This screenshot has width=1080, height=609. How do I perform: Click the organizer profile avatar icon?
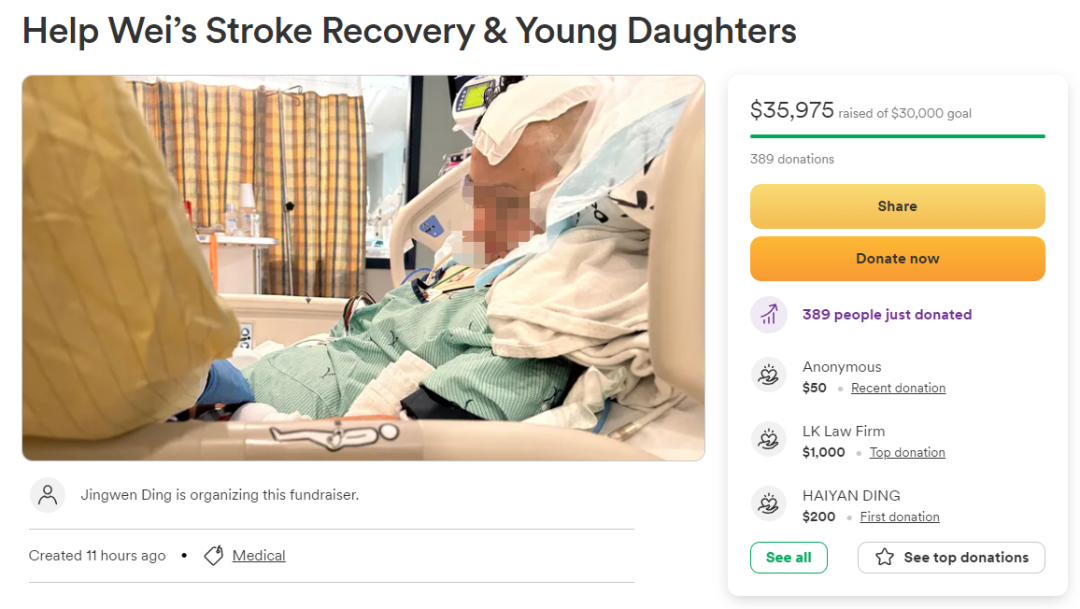pos(48,495)
